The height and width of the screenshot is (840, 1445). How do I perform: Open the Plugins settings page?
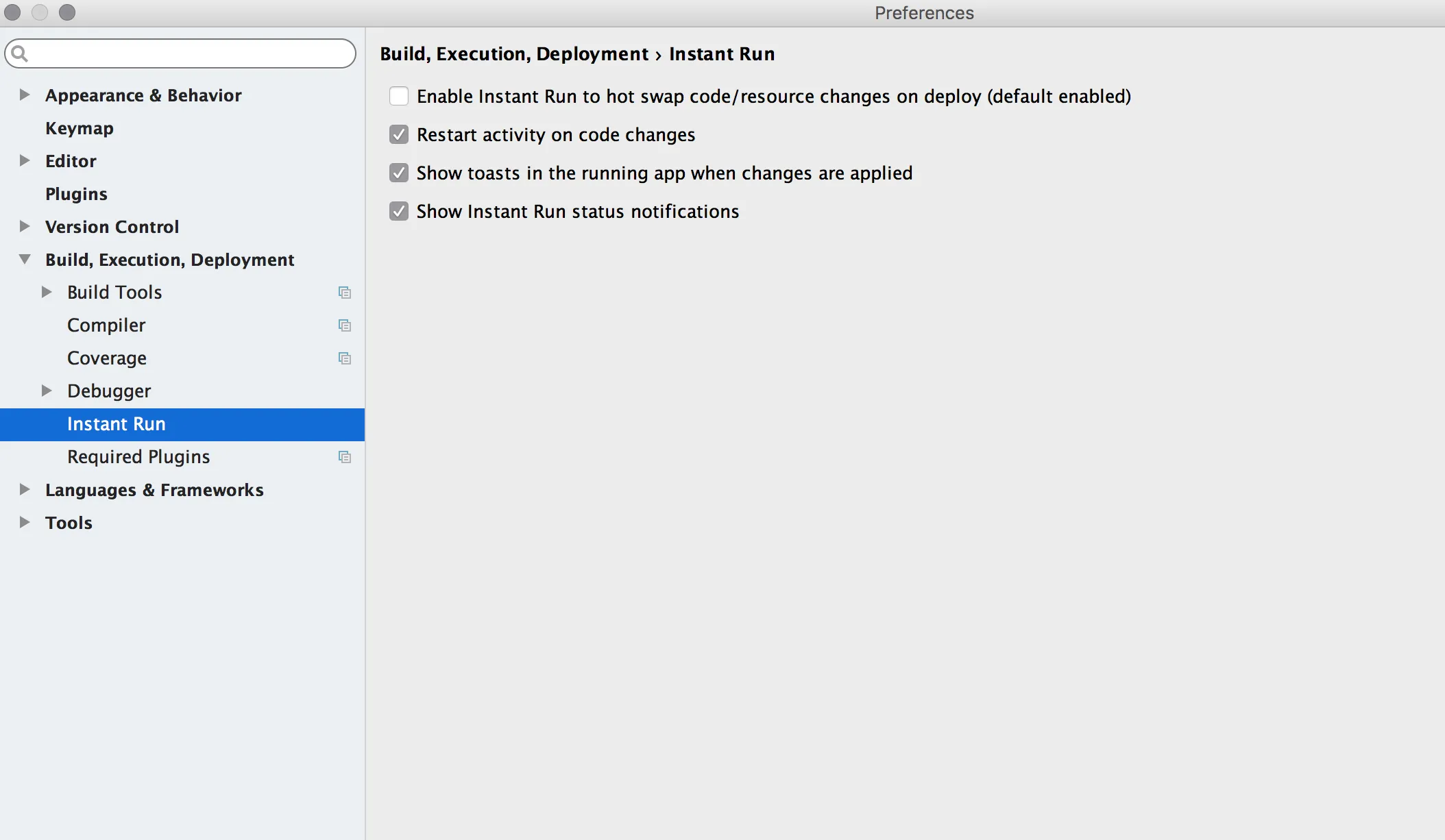point(76,194)
